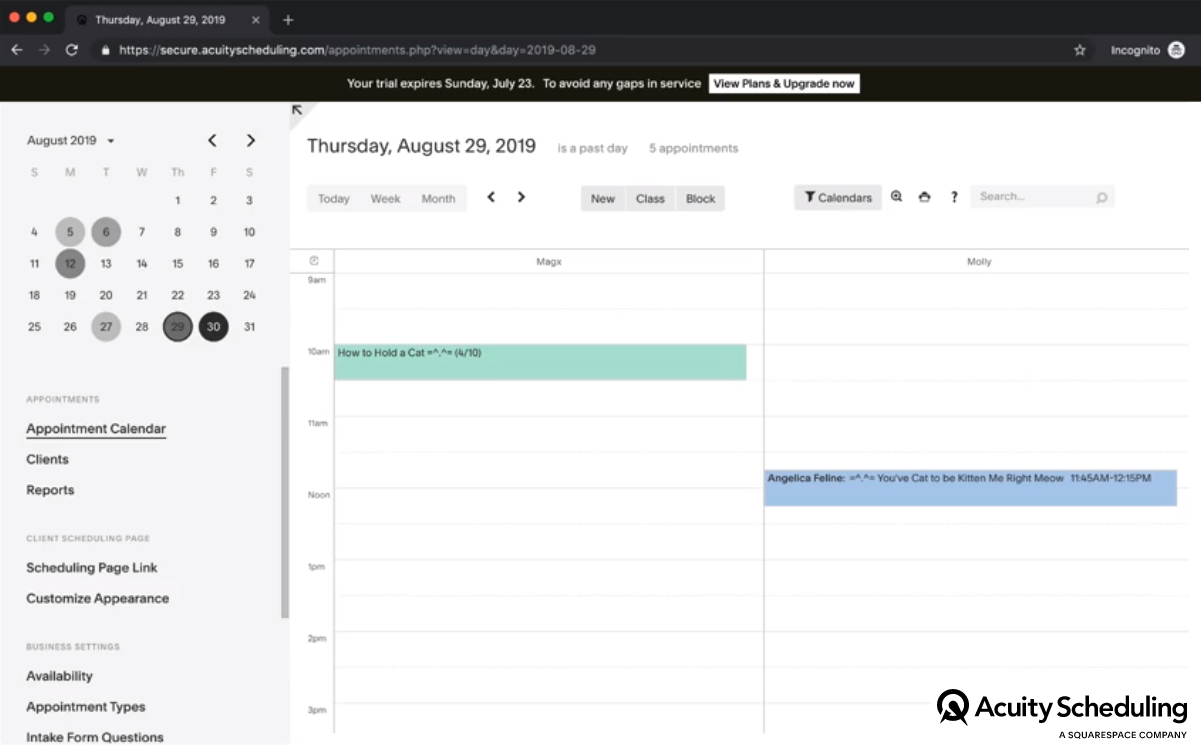Screen dimensions: 1201x745
Task: Create a New appointment
Action: click(603, 199)
